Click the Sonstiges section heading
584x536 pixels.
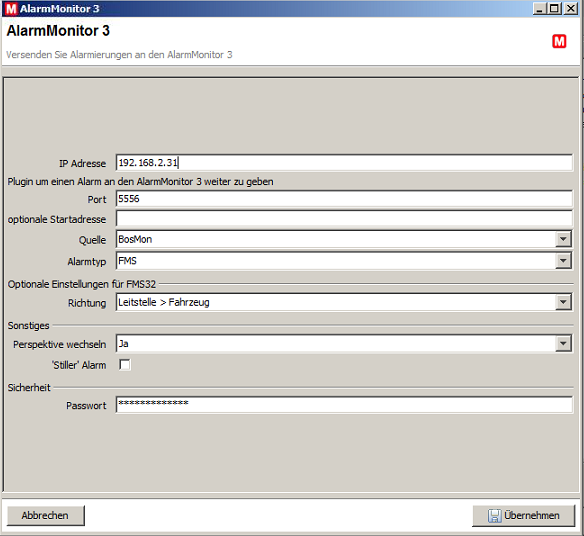(x=29, y=326)
